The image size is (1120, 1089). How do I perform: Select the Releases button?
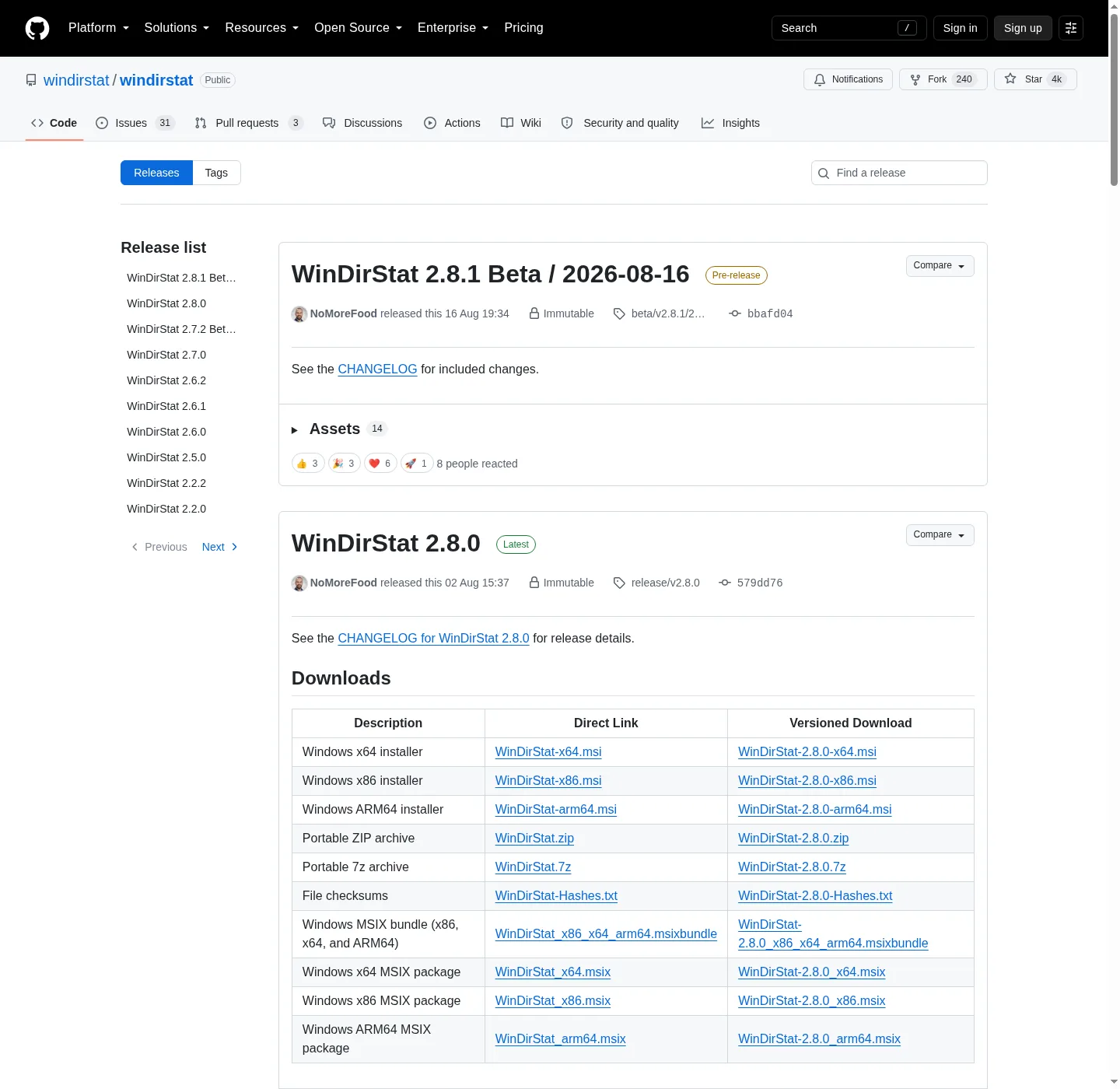156,173
